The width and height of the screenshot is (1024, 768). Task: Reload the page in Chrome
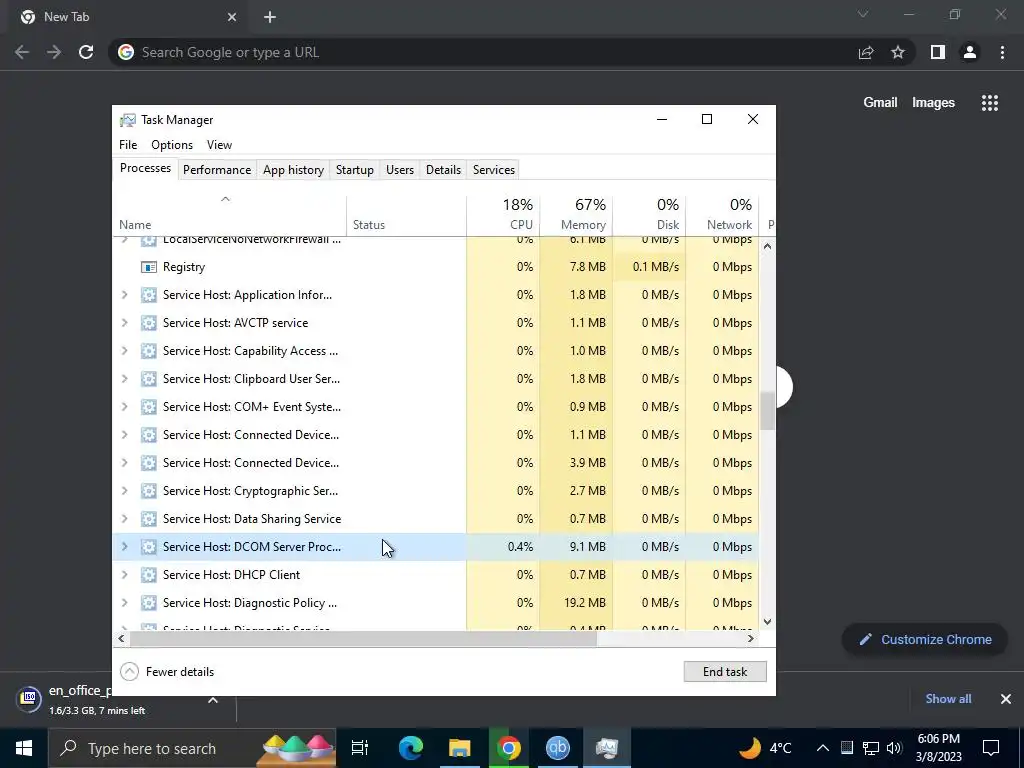[x=86, y=52]
